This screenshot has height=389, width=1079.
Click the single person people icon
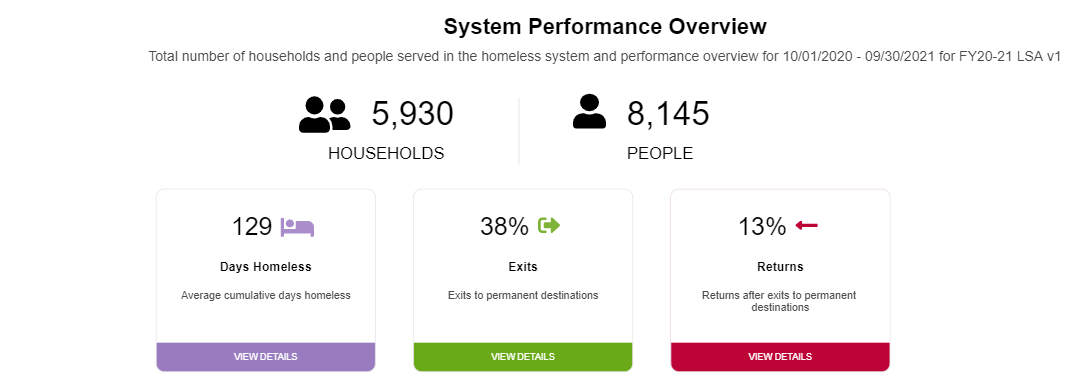pos(589,112)
